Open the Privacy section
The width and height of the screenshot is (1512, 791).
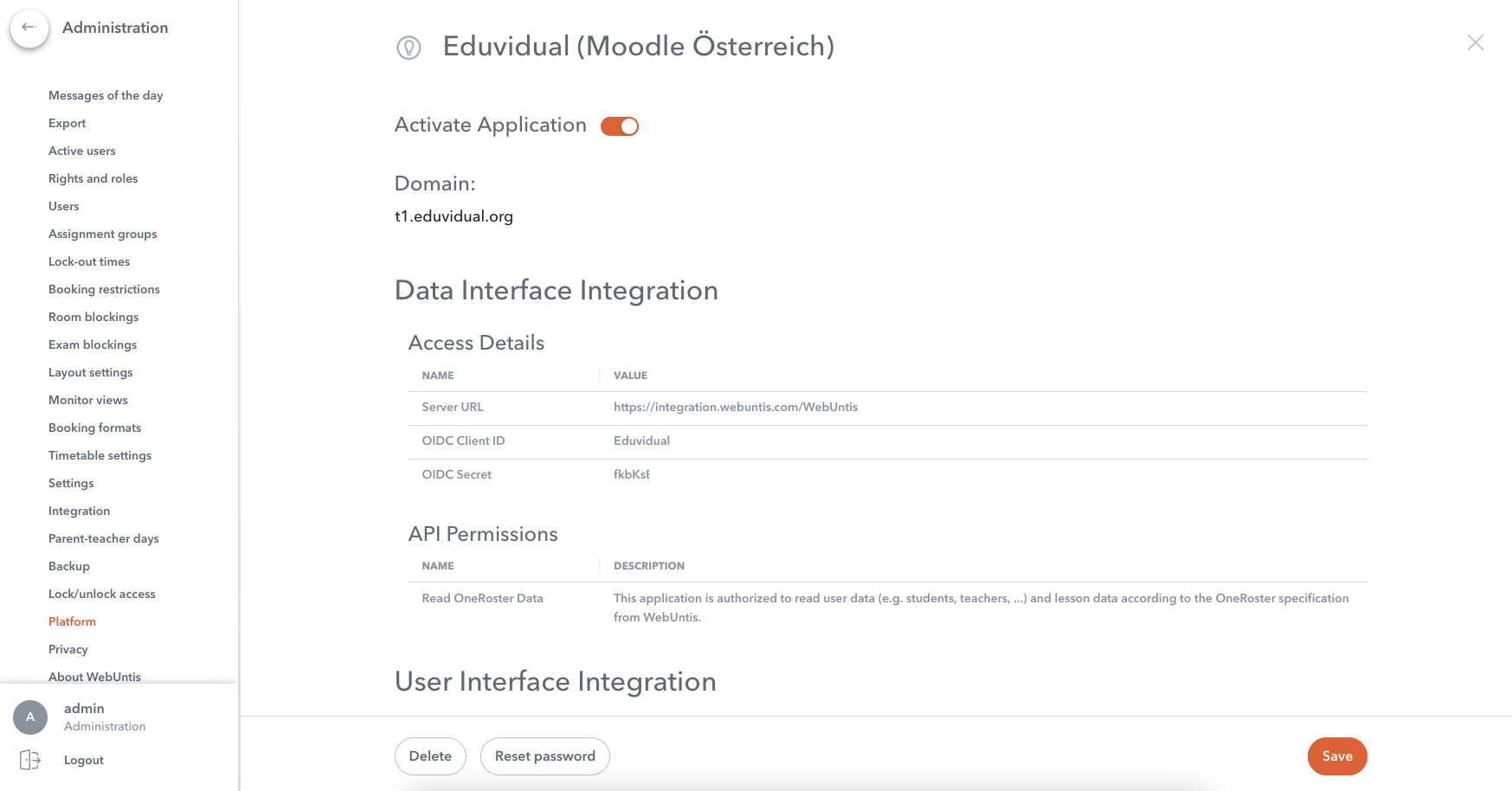coord(68,649)
